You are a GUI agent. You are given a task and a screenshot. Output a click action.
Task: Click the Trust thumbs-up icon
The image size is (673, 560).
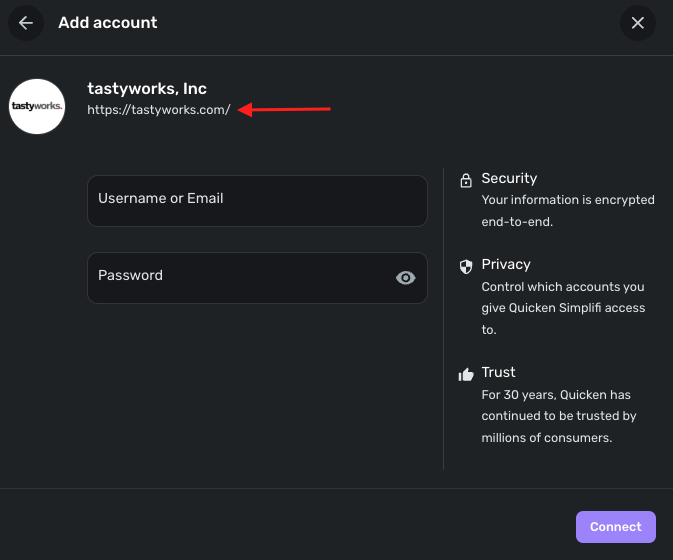click(x=466, y=375)
